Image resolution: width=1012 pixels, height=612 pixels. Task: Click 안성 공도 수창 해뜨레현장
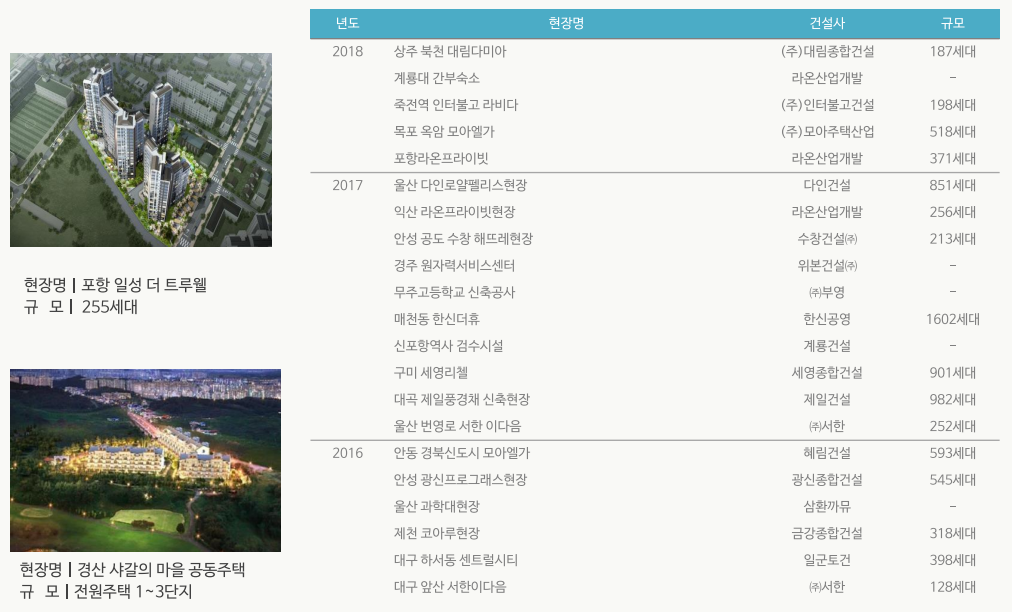coord(463,239)
